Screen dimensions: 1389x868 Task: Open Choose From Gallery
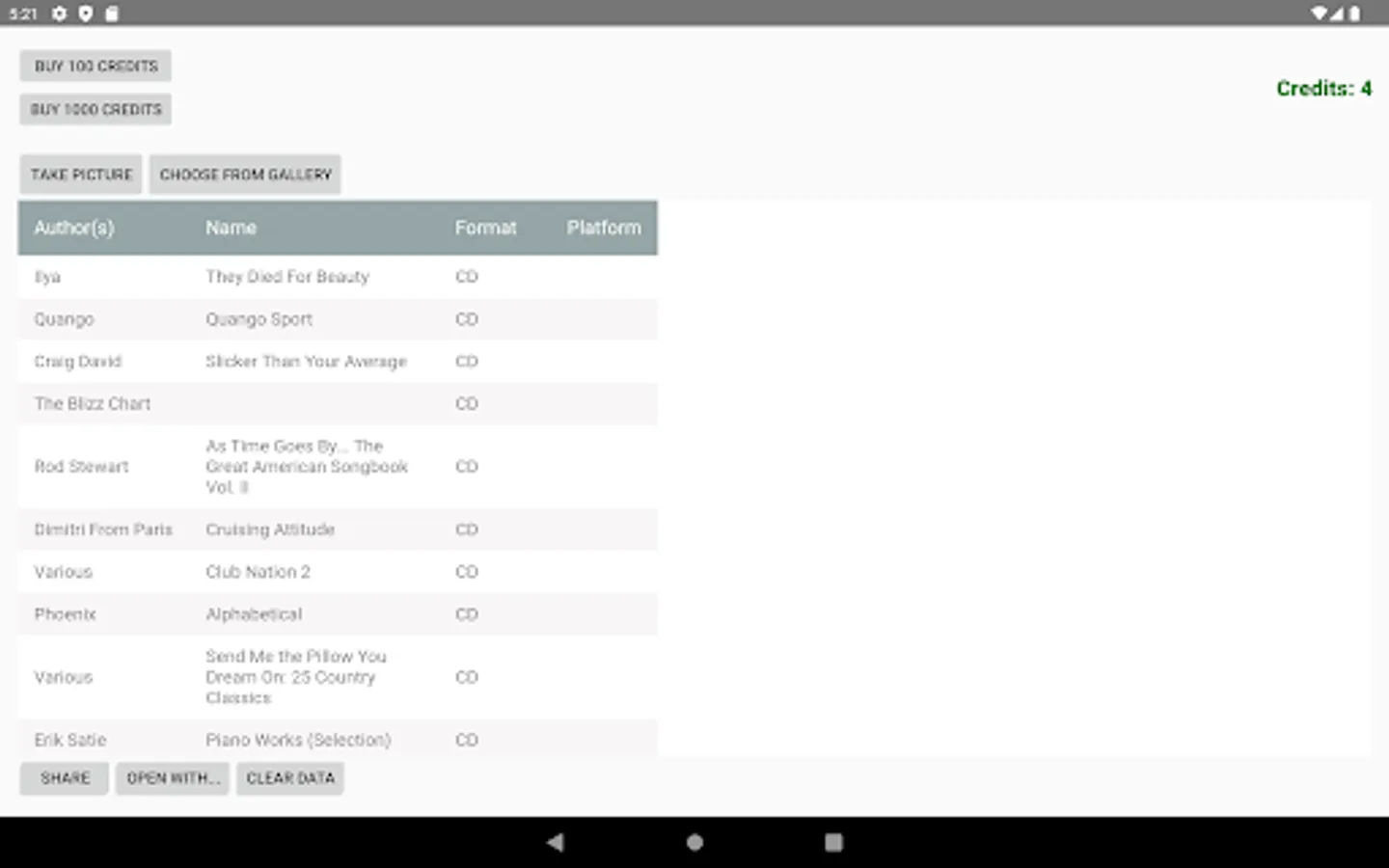pos(244,175)
